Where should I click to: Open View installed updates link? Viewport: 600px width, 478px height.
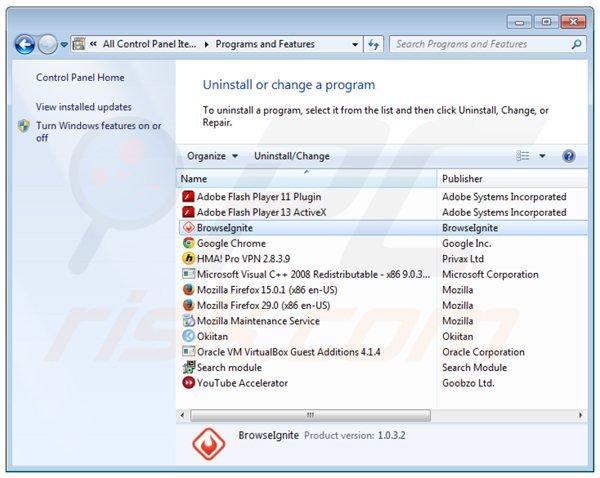tap(83, 107)
